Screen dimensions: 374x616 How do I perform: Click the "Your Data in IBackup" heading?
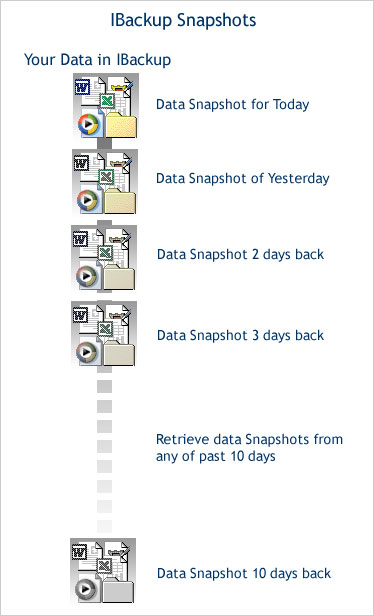pyautogui.click(x=97, y=60)
